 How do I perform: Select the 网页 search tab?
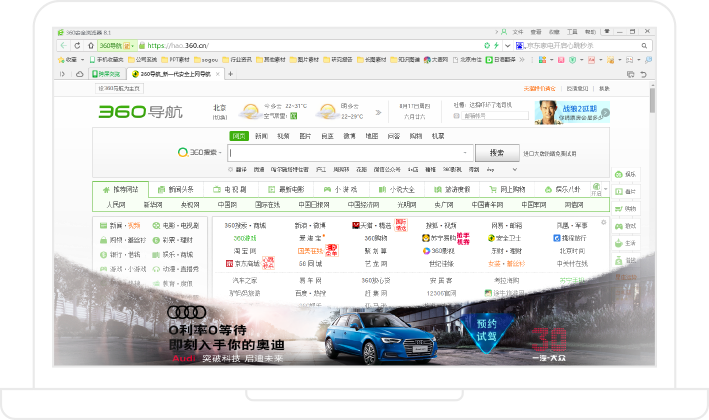point(239,136)
